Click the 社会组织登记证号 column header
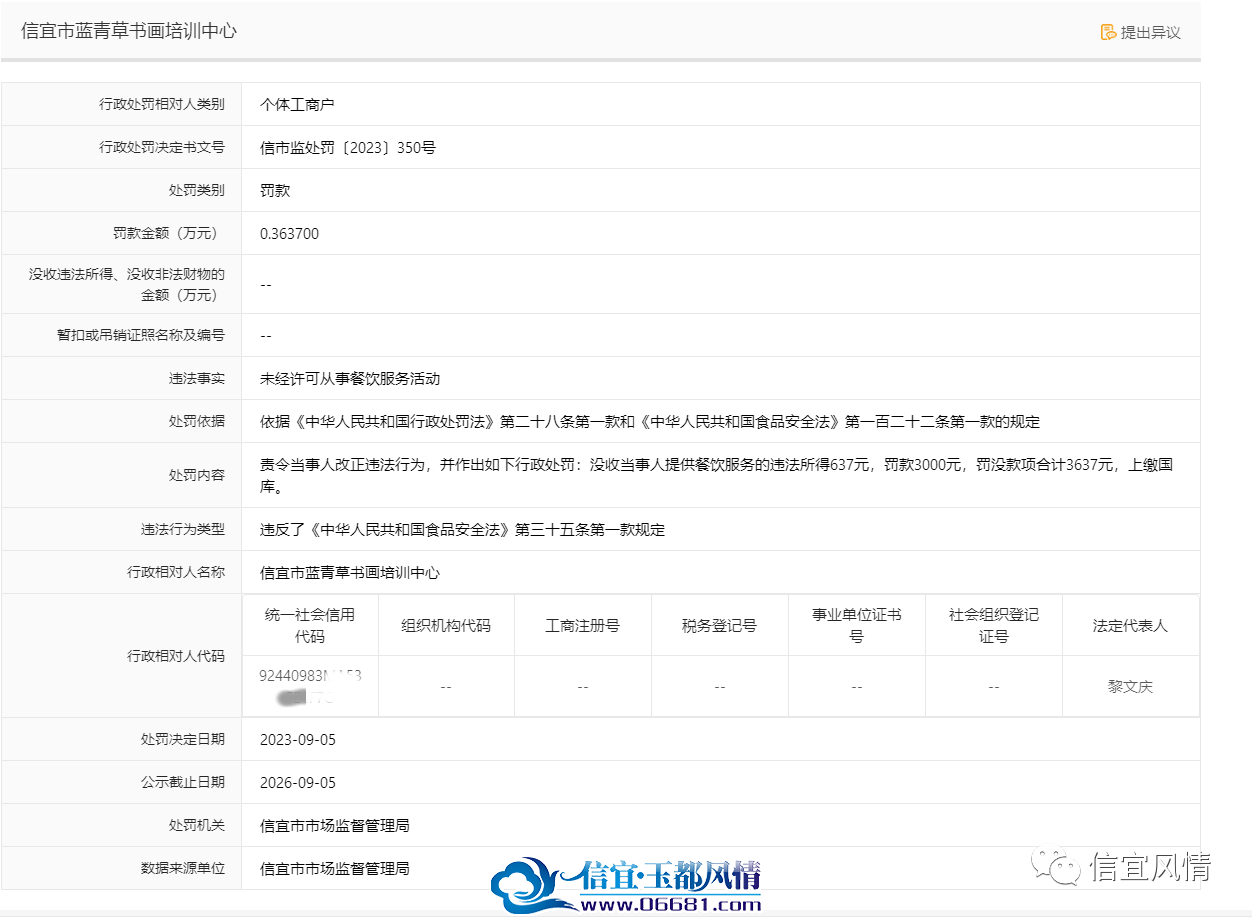The width and height of the screenshot is (1252, 922). click(x=994, y=625)
